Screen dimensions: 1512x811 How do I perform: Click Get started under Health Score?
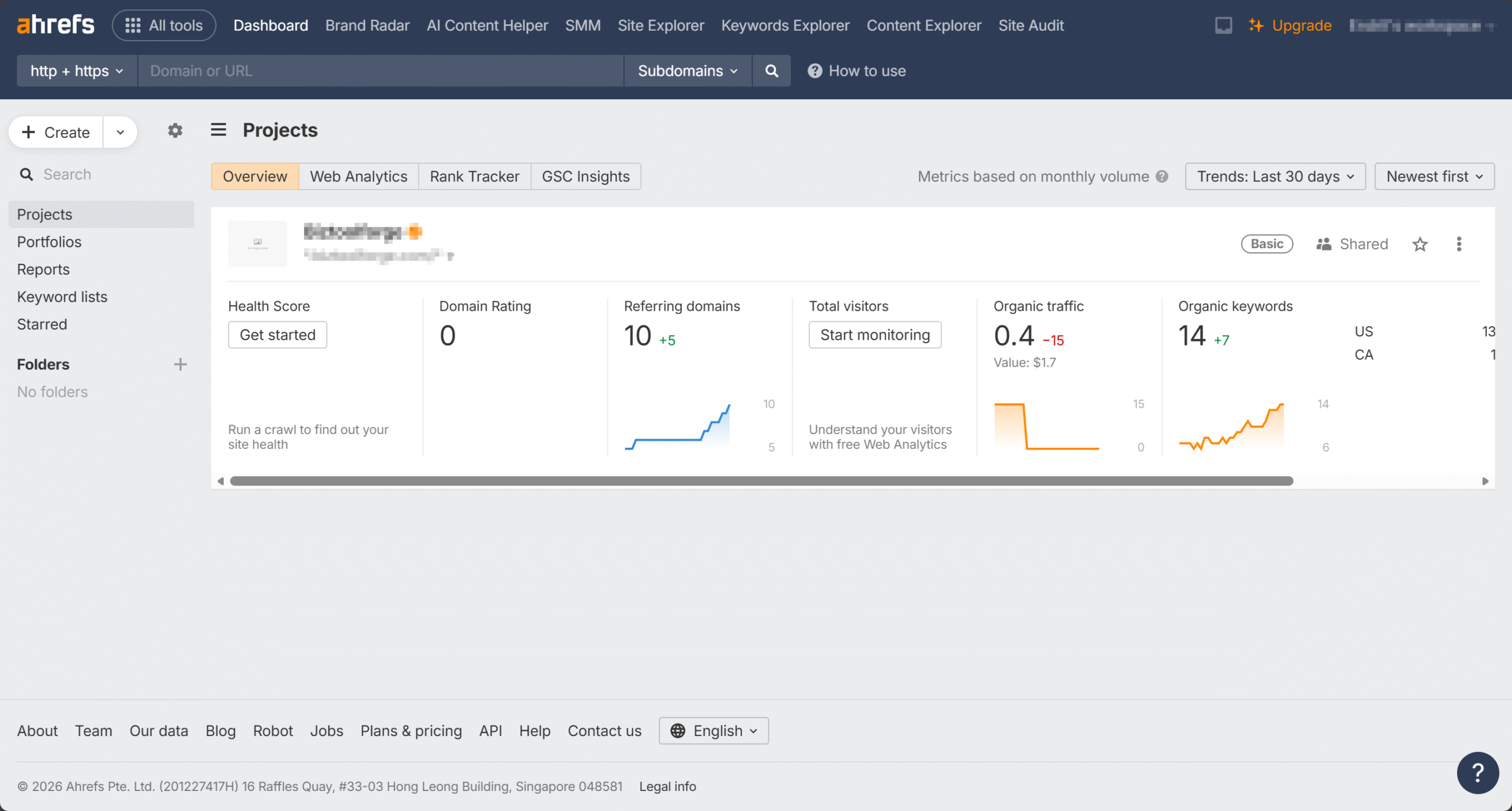click(277, 334)
